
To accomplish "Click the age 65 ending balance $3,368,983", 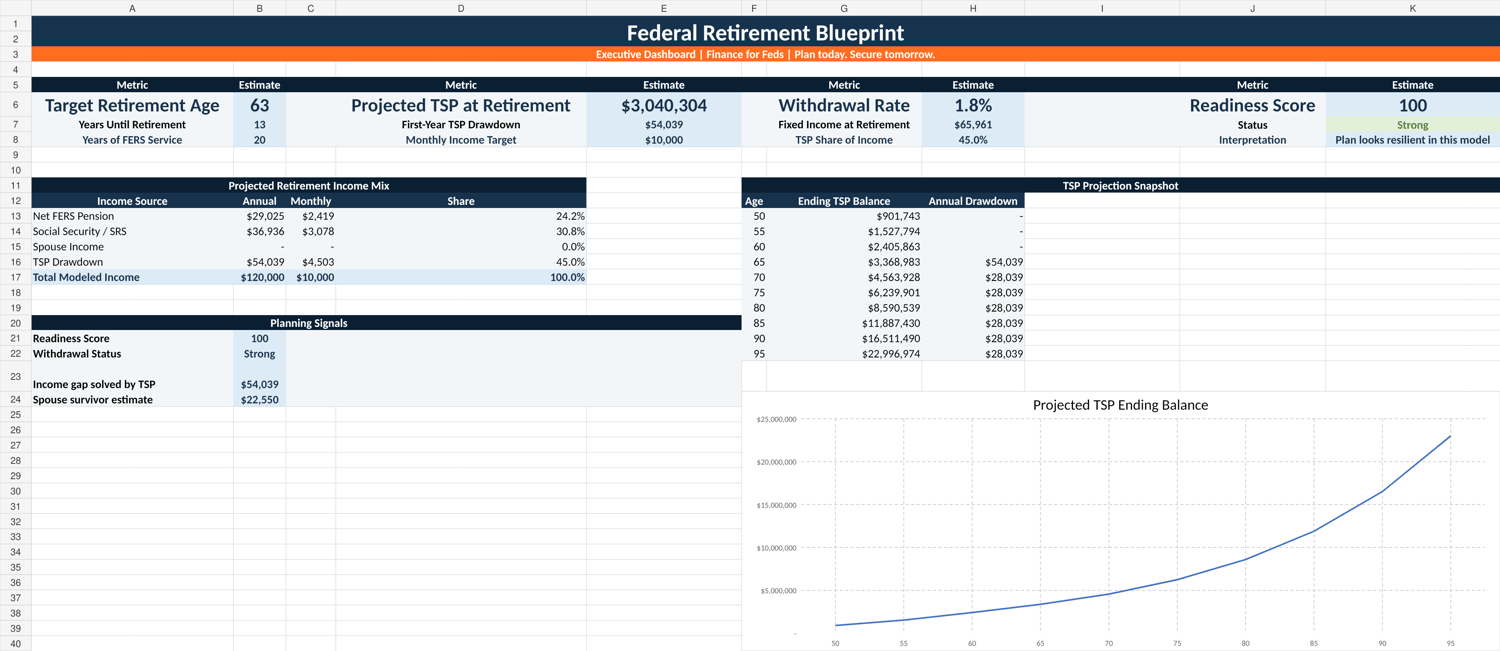I will 844,262.
